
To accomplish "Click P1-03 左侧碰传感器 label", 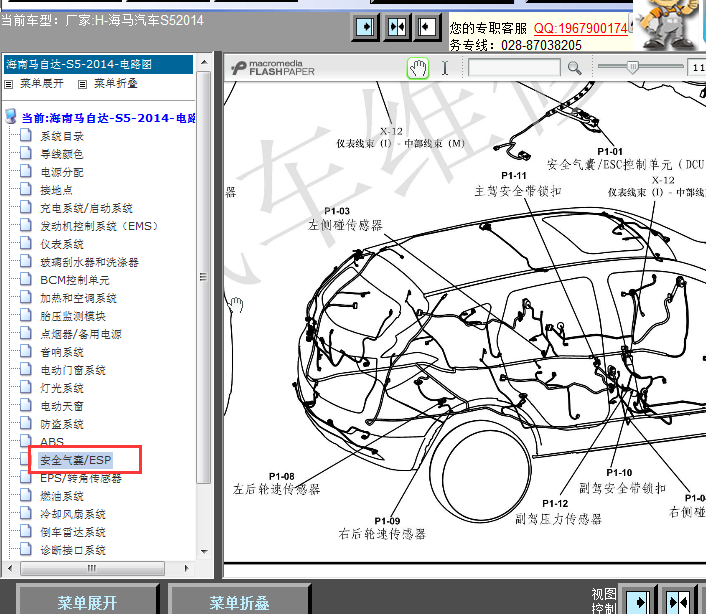I will 345,219.
